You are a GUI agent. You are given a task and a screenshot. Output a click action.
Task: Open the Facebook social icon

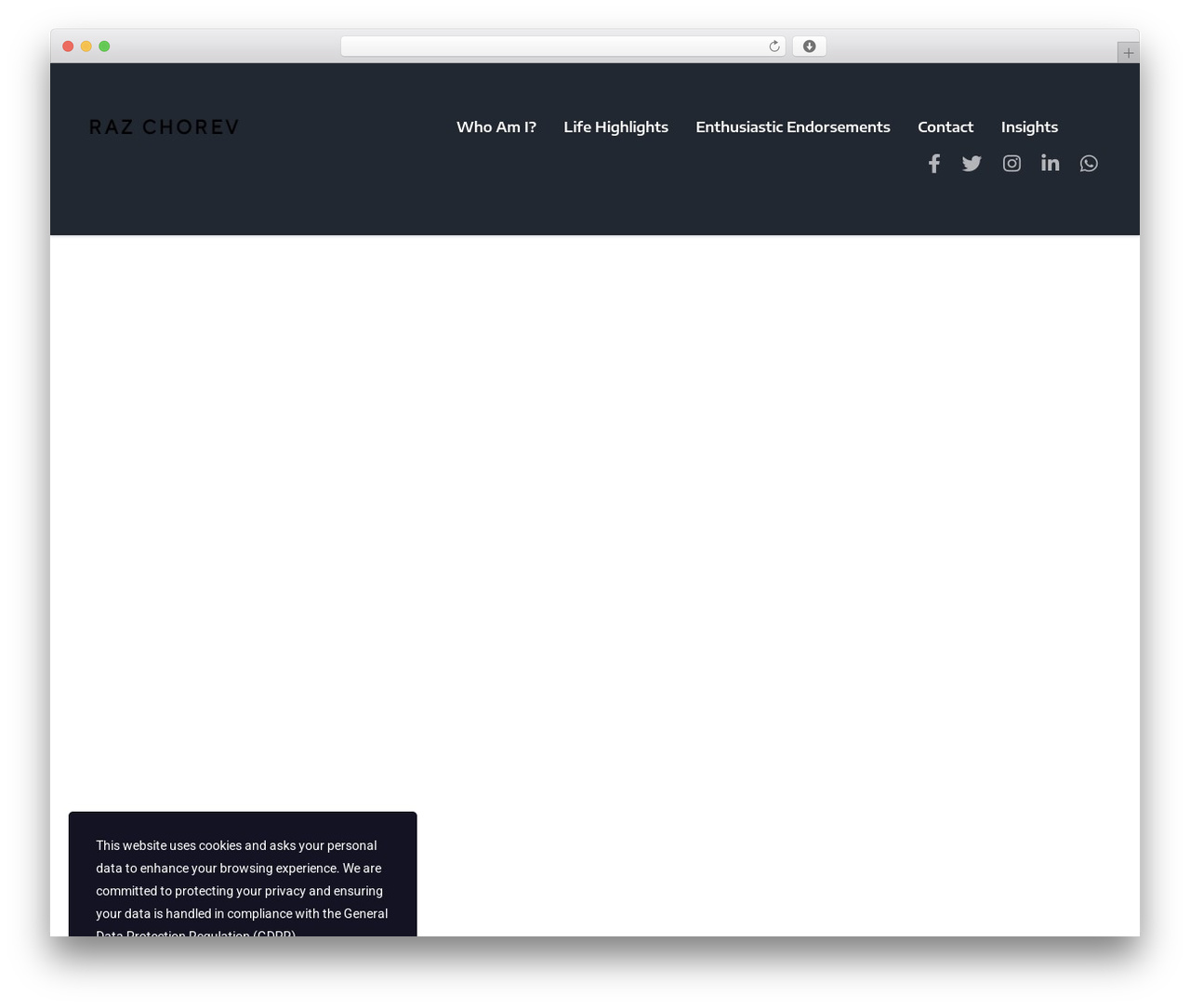pyautogui.click(x=934, y=164)
